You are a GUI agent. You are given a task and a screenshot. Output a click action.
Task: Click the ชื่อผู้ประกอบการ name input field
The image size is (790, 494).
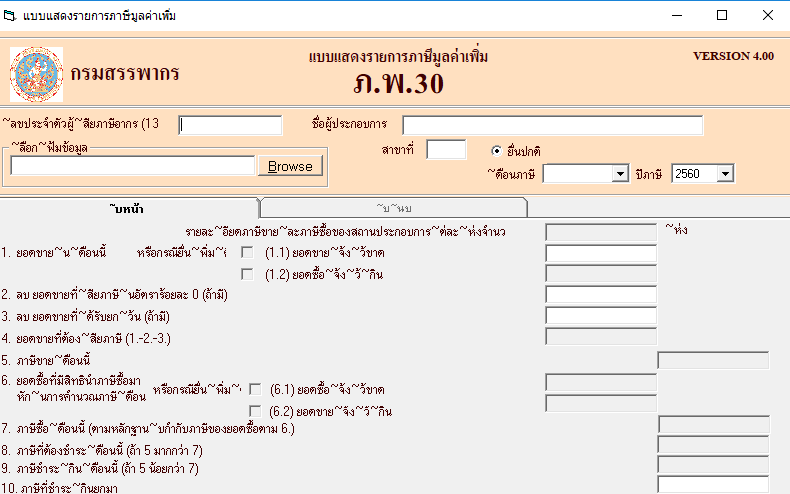tap(552, 125)
